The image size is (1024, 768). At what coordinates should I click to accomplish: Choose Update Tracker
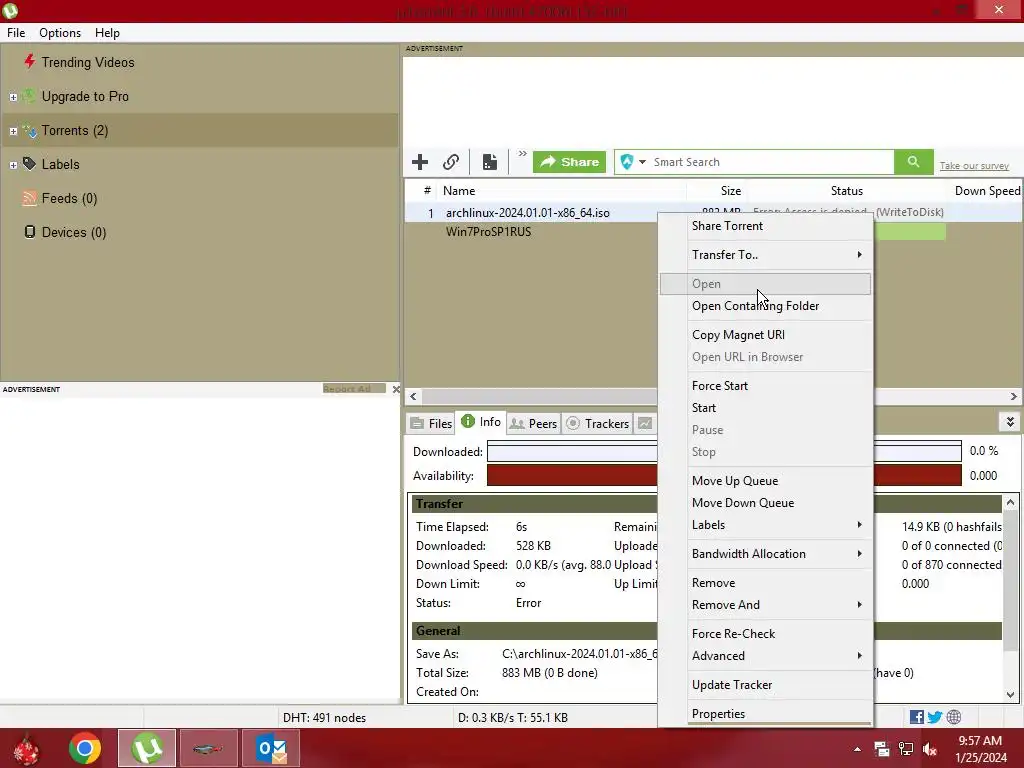click(765, 684)
